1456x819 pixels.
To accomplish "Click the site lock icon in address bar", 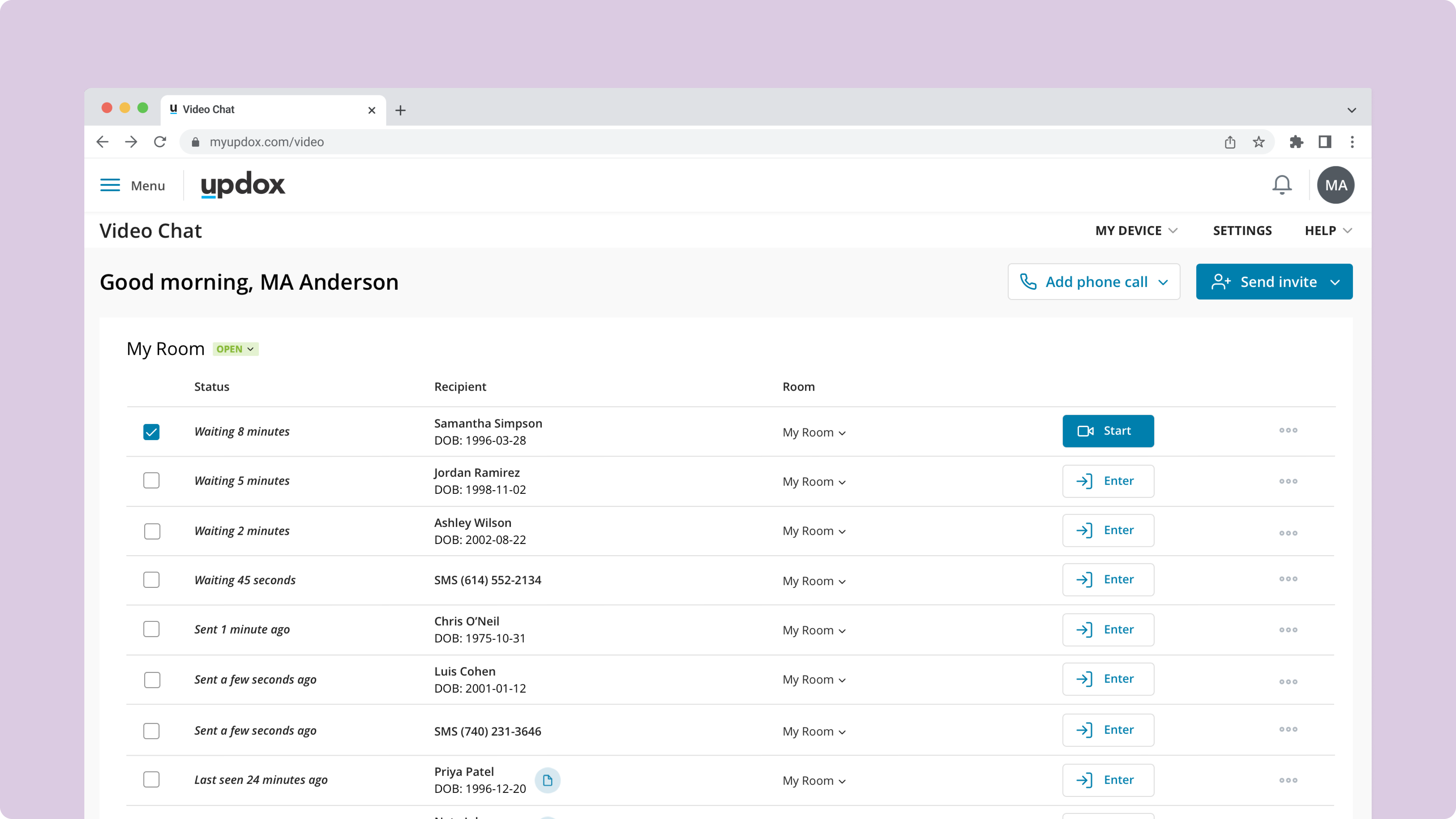I will tap(196, 142).
